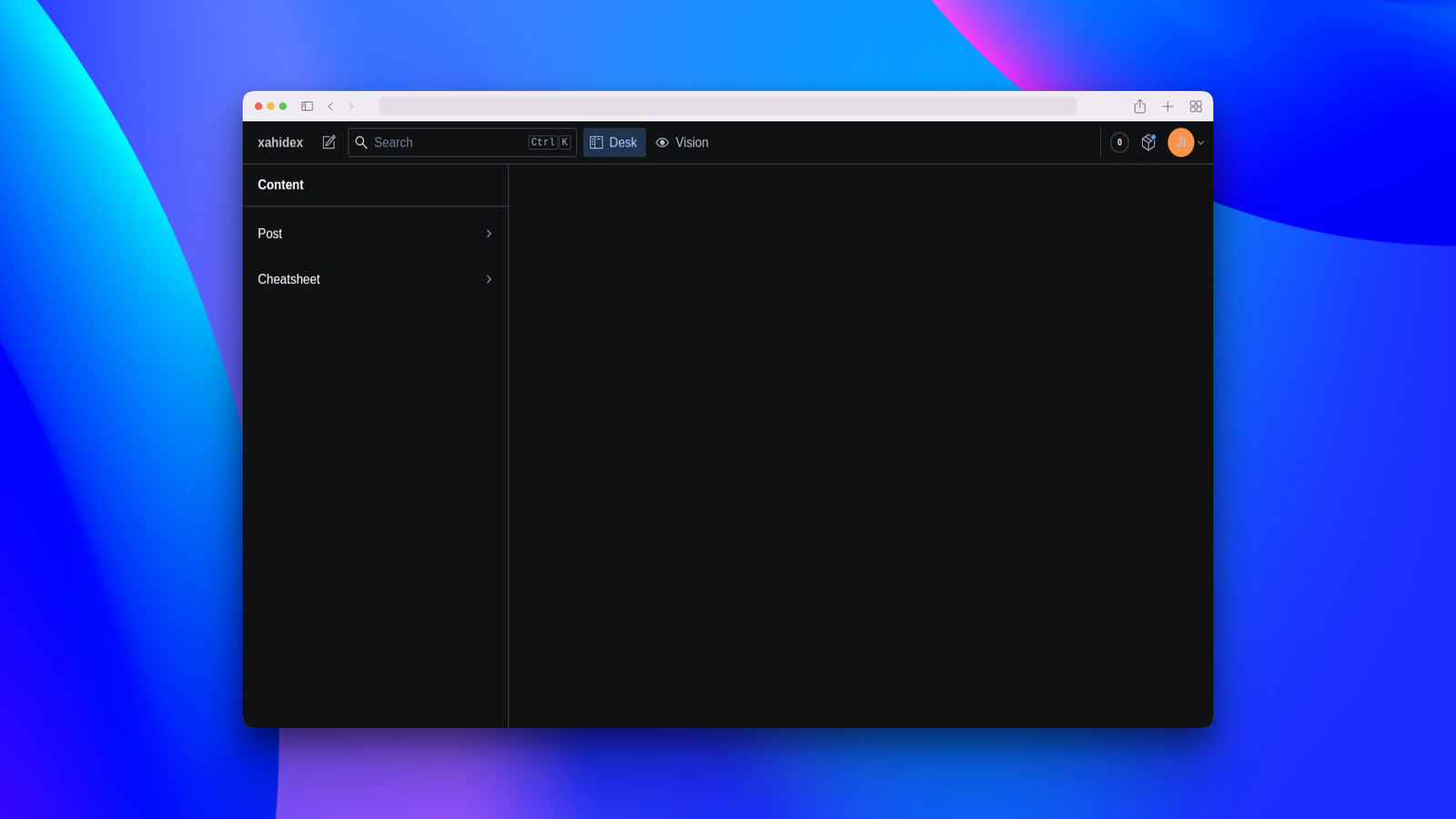The image size is (1456, 819).
Task: Expand the Cheatsheet chevron arrow
Action: pyautogui.click(x=489, y=279)
